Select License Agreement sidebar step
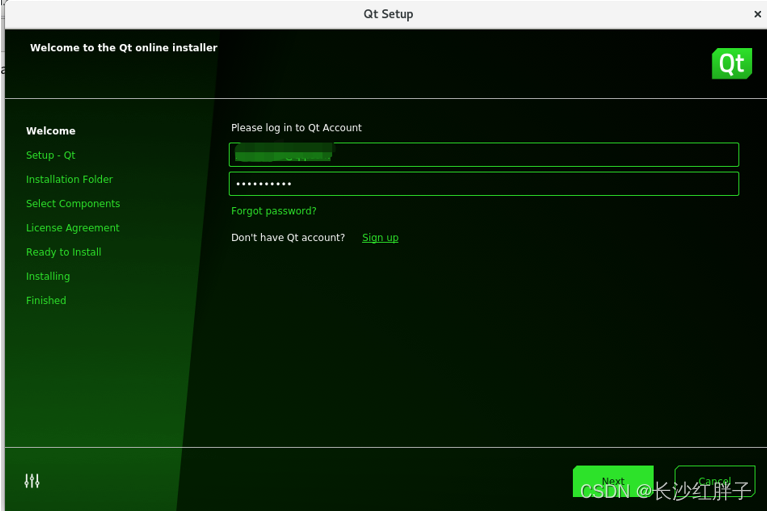Image resolution: width=767 pixels, height=511 pixels. (x=72, y=228)
